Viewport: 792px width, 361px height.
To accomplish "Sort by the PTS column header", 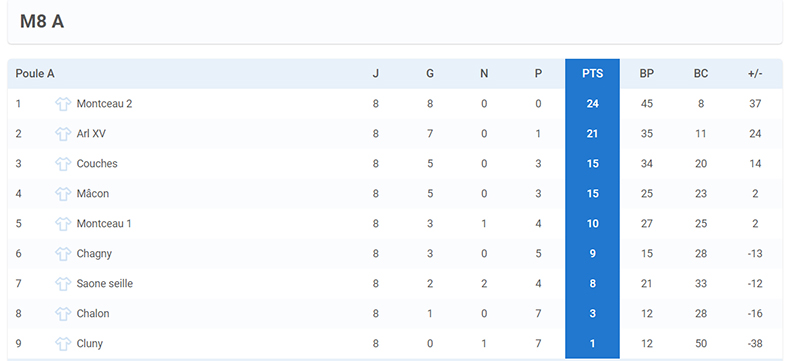I will tap(592, 74).
